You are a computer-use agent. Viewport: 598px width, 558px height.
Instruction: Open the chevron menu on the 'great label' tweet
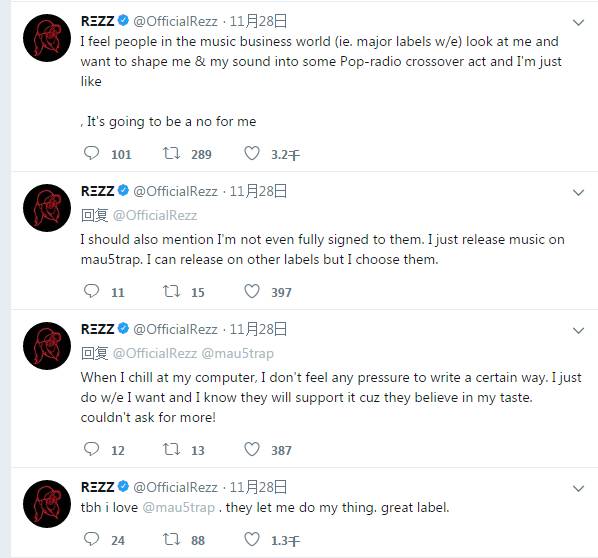[579, 489]
